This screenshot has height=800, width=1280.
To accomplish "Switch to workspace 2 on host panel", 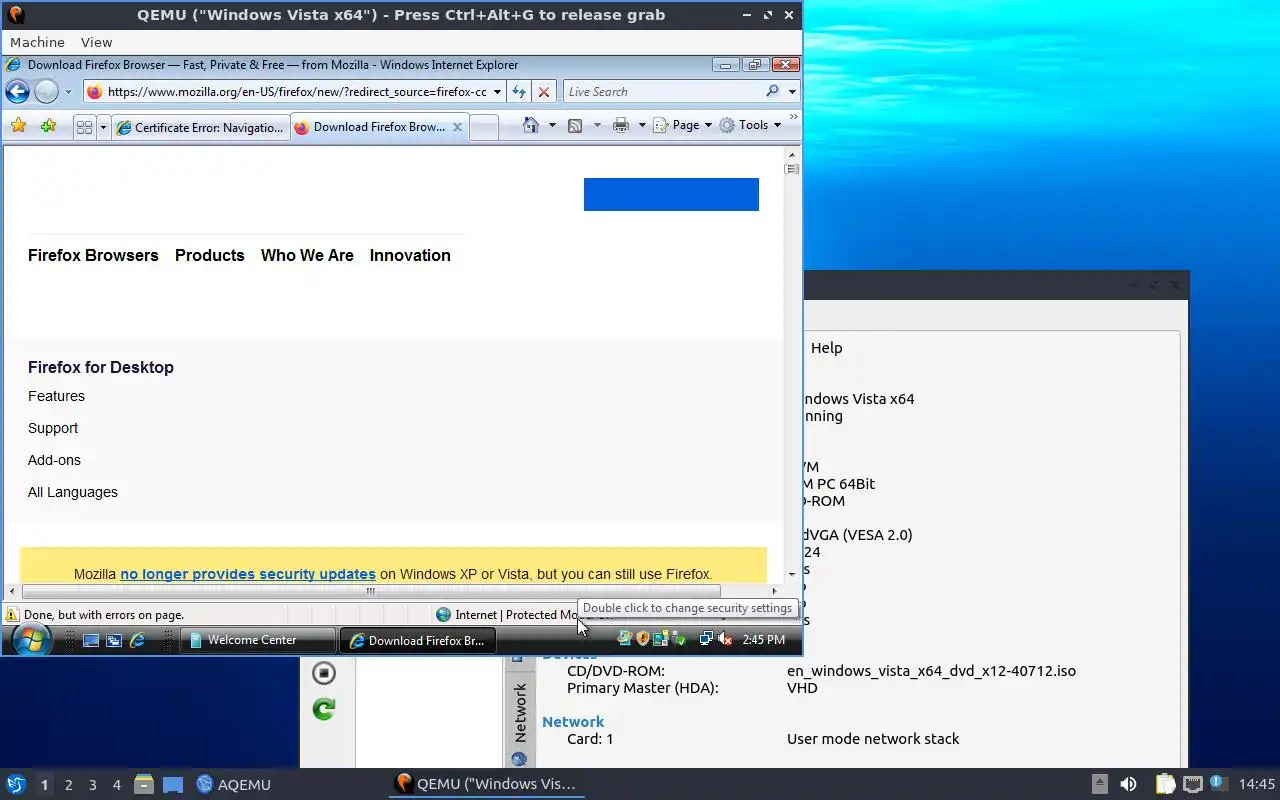I will [x=68, y=785].
